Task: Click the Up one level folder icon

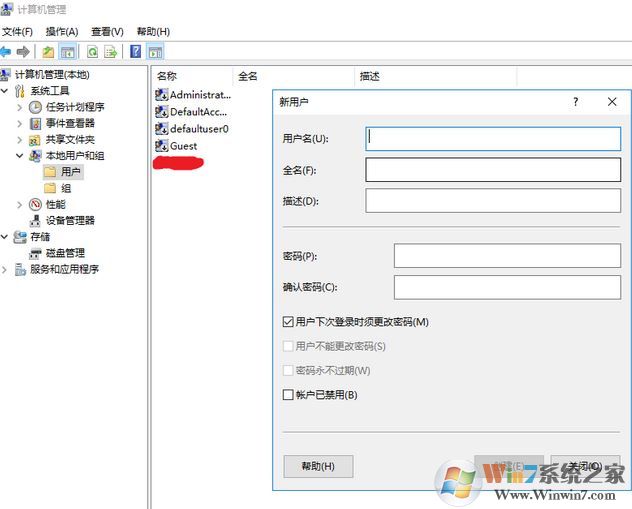Action: [x=48, y=52]
